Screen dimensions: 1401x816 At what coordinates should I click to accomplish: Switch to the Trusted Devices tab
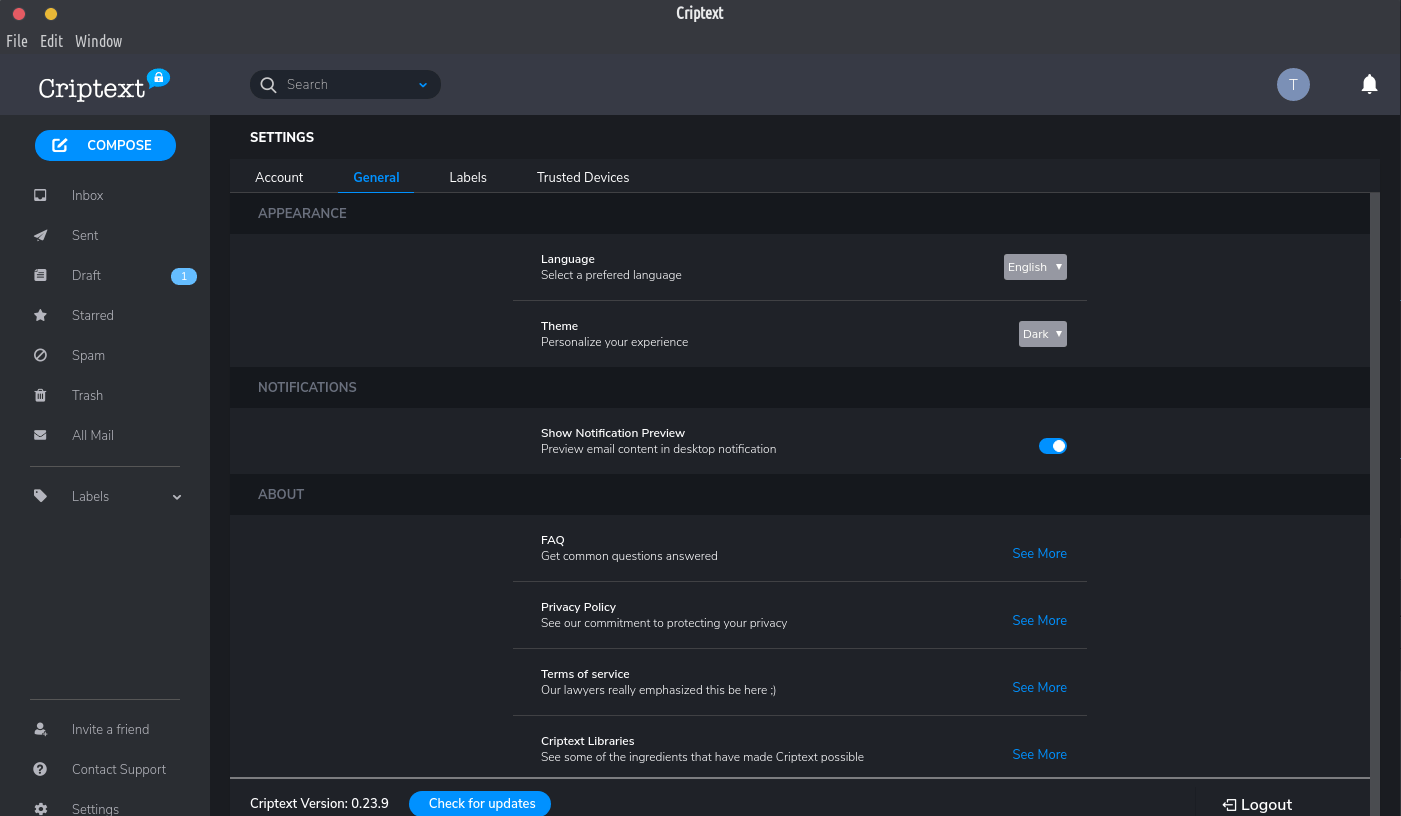point(582,178)
